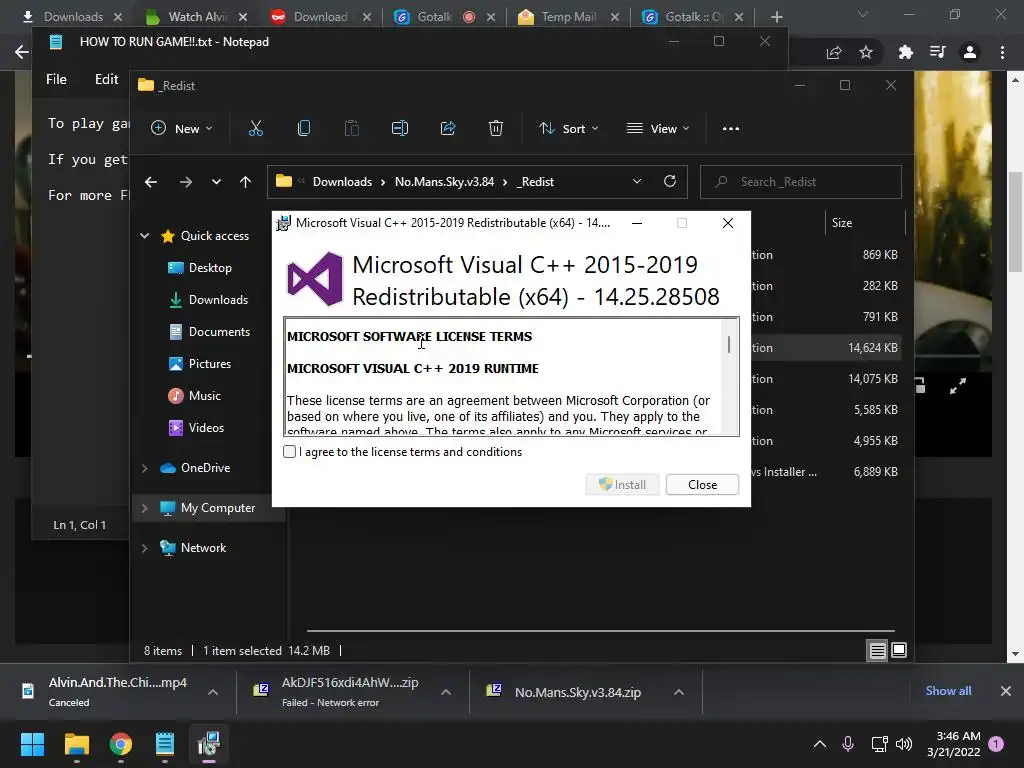
Task: Switch to large thumbnails view in status bar
Action: (899, 650)
